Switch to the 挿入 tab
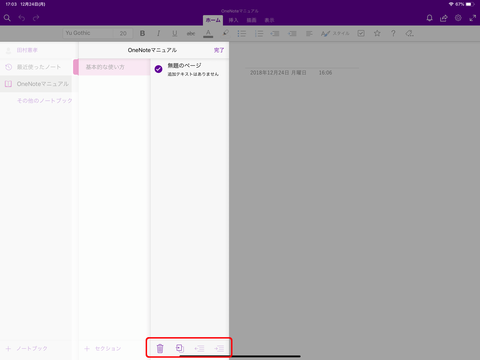The image size is (480, 360). tap(233, 20)
